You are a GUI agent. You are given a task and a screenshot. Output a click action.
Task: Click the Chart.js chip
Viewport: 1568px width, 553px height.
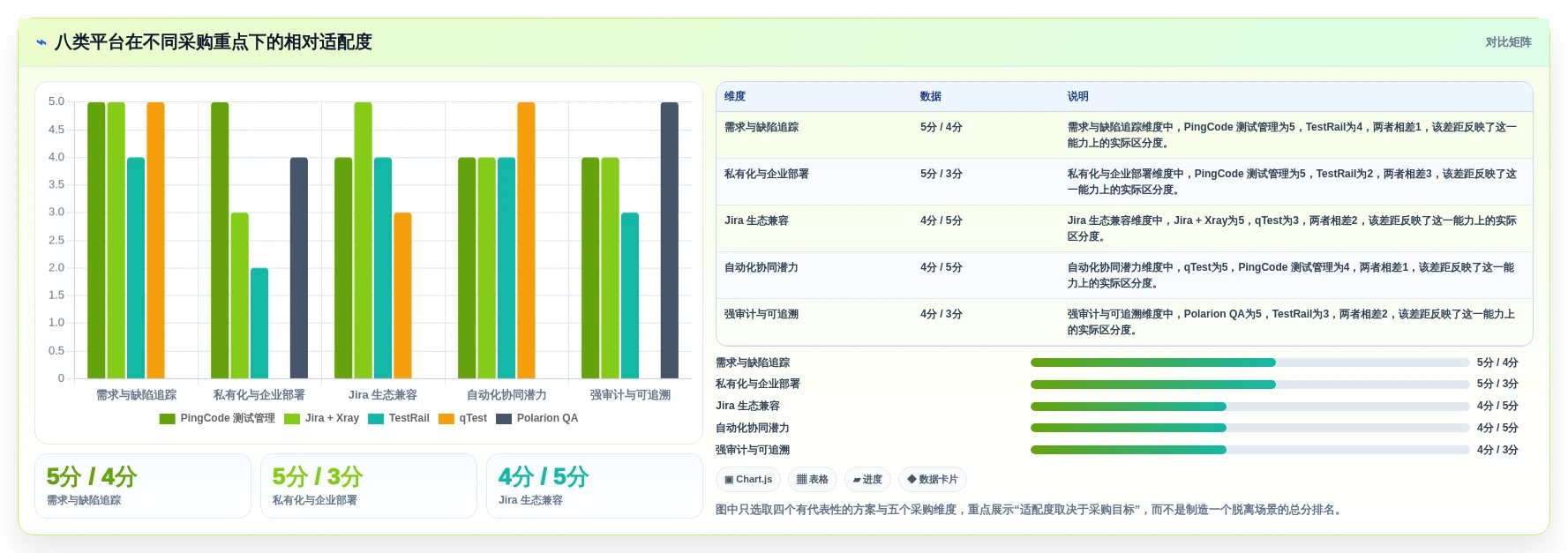[x=748, y=480]
